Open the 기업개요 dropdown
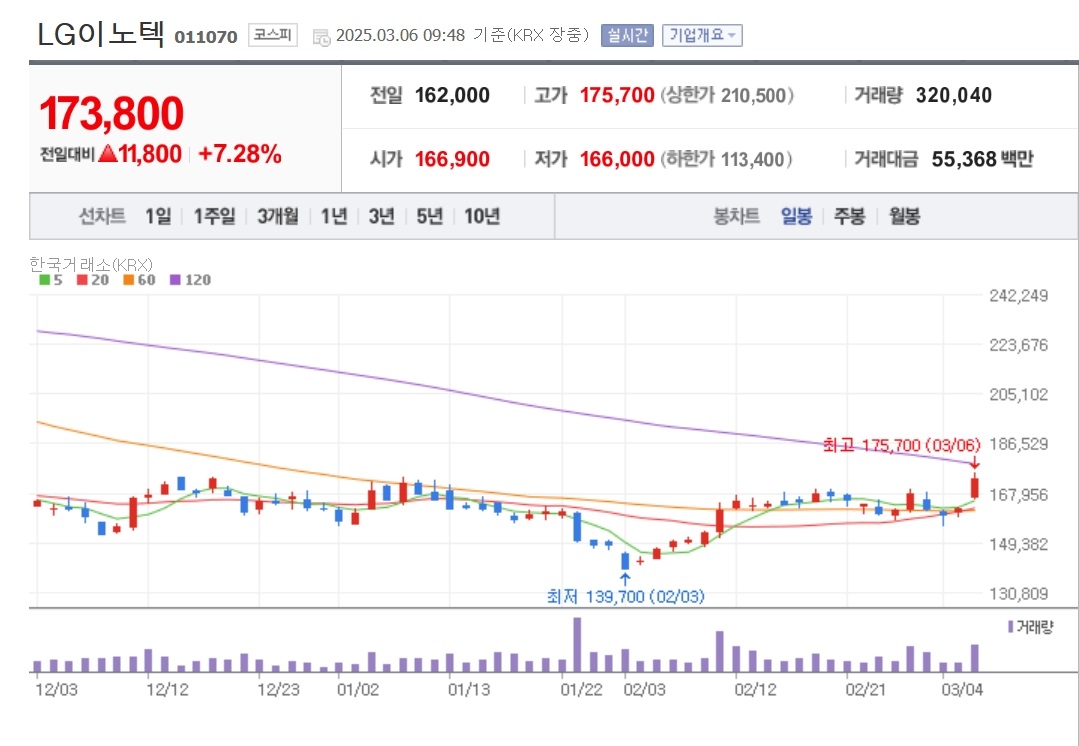 (x=702, y=35)
